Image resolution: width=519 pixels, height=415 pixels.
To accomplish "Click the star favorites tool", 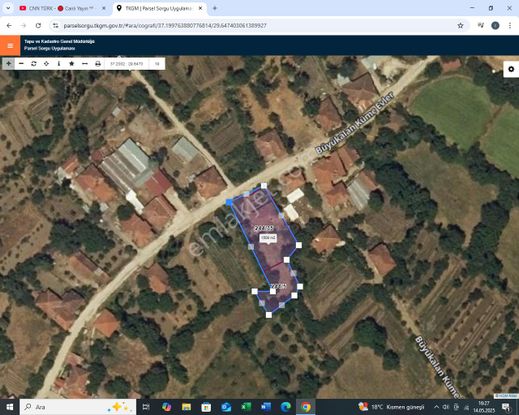I will click(x=72, y=63).
